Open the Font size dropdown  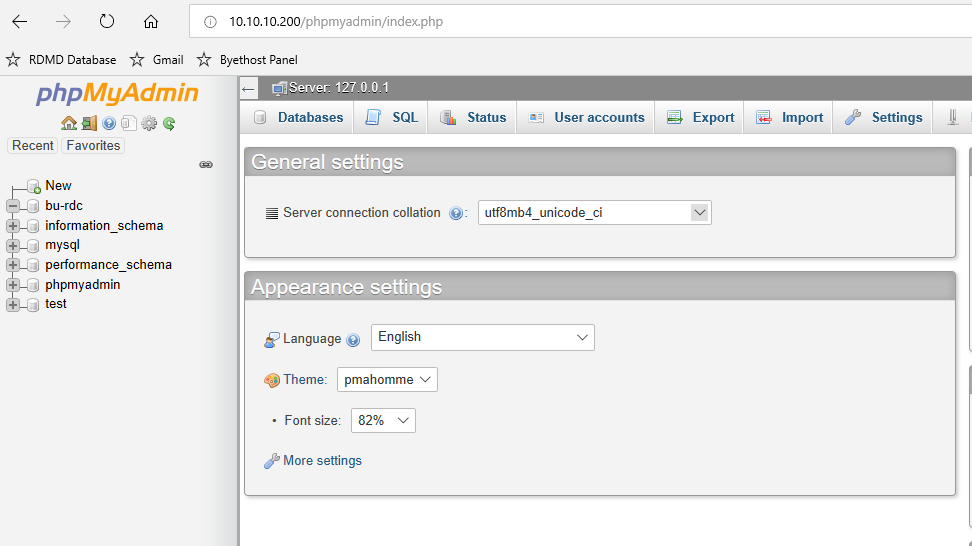click(x=383, y=420)
